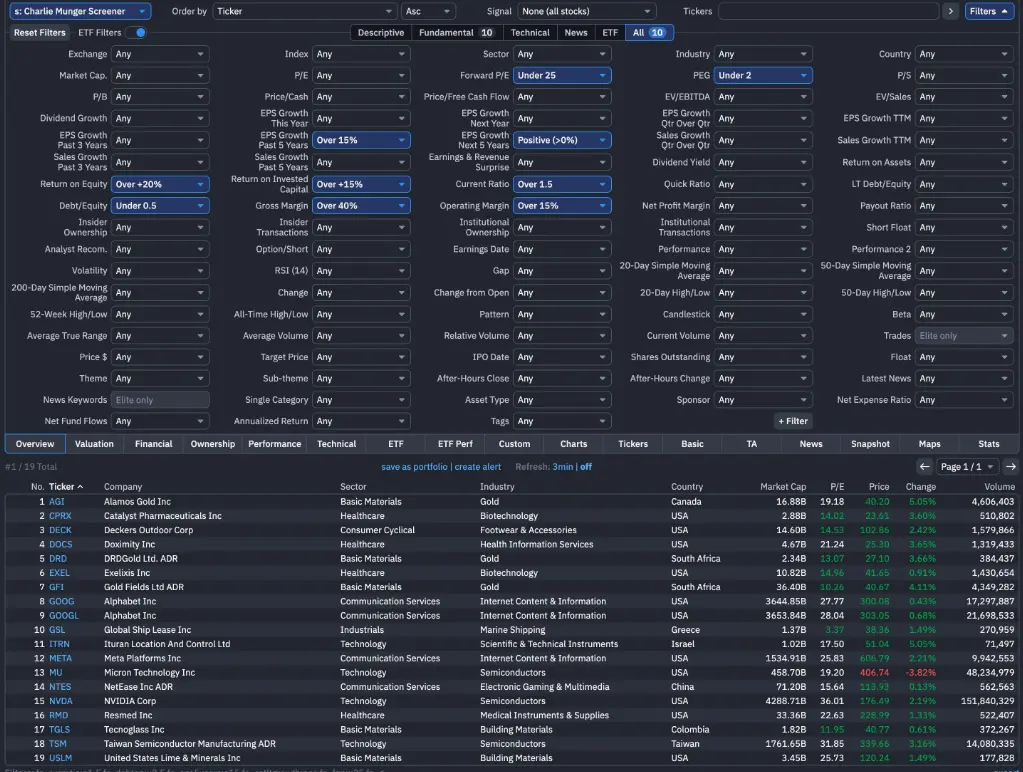Screen dimensions: 1023x772
Task: Set refresh to 3min
Action: coord(562,467)
